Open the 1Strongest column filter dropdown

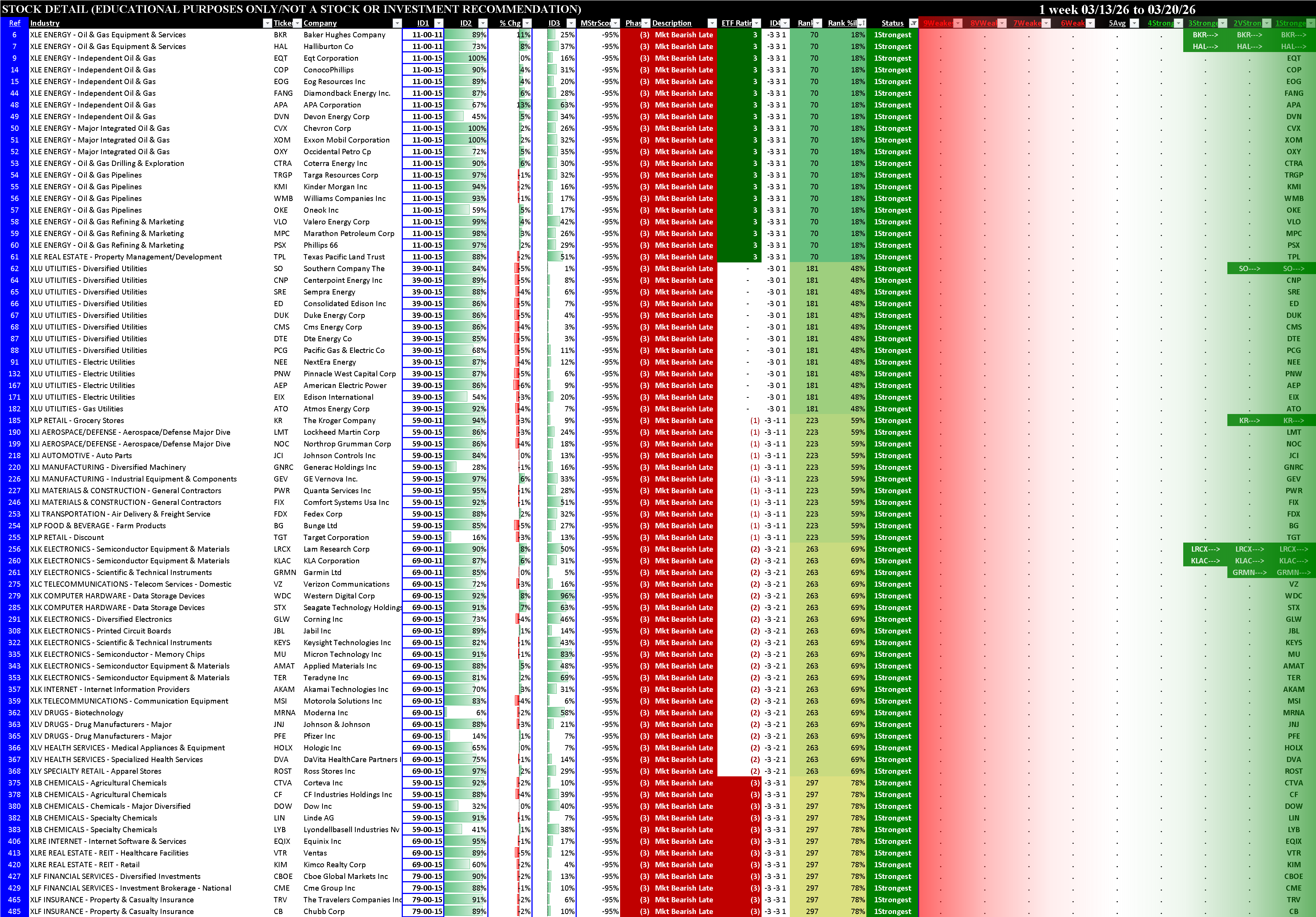point(1311,23)
